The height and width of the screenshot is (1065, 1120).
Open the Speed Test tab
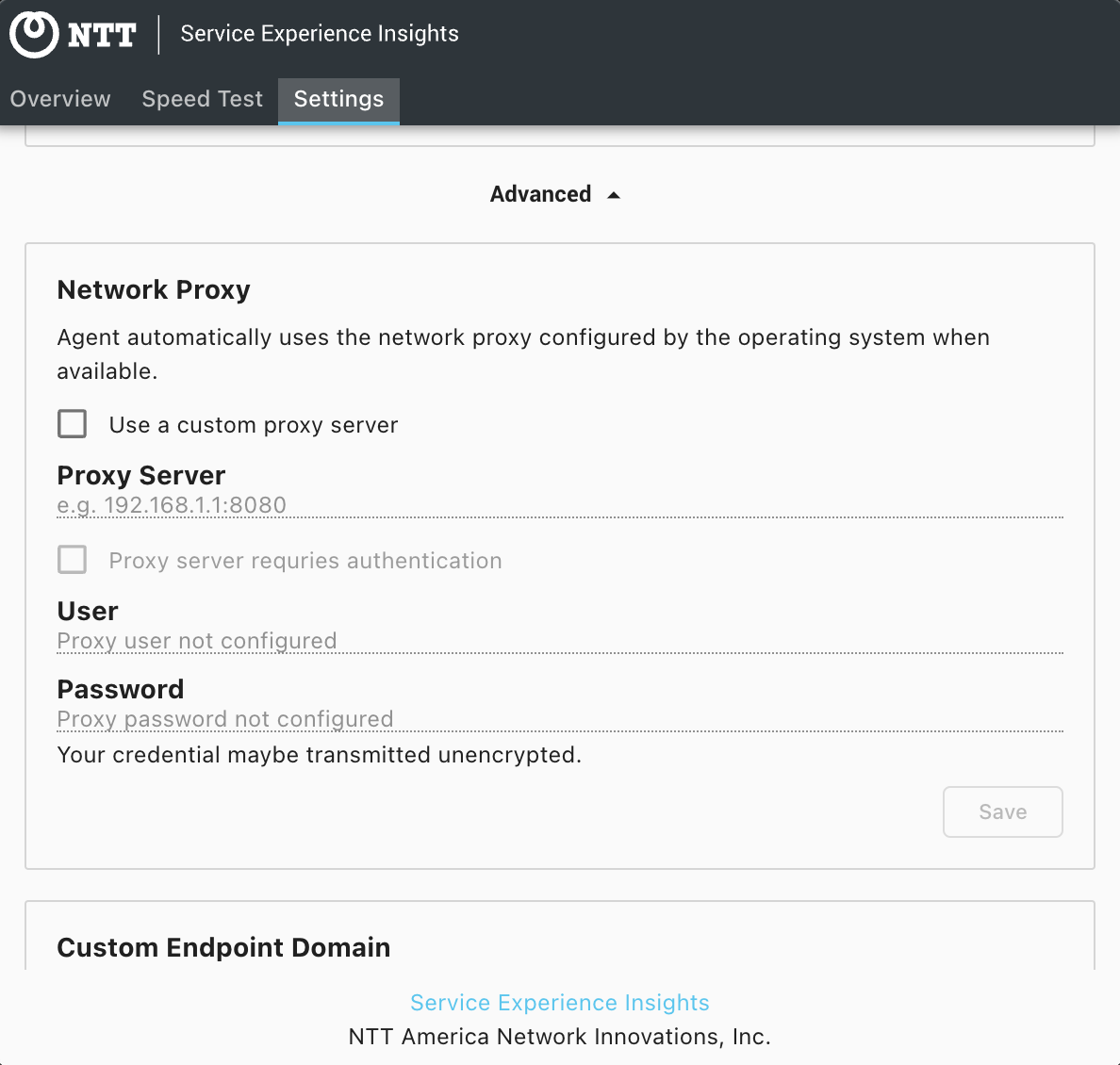(202, 99)
